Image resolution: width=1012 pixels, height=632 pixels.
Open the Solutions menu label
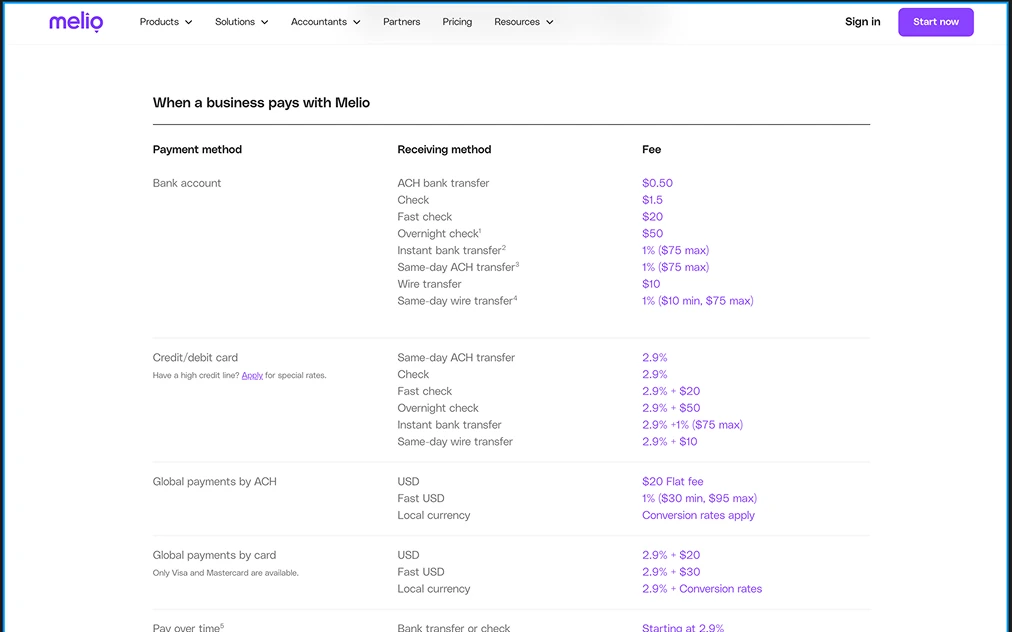(x=235, y=22)
